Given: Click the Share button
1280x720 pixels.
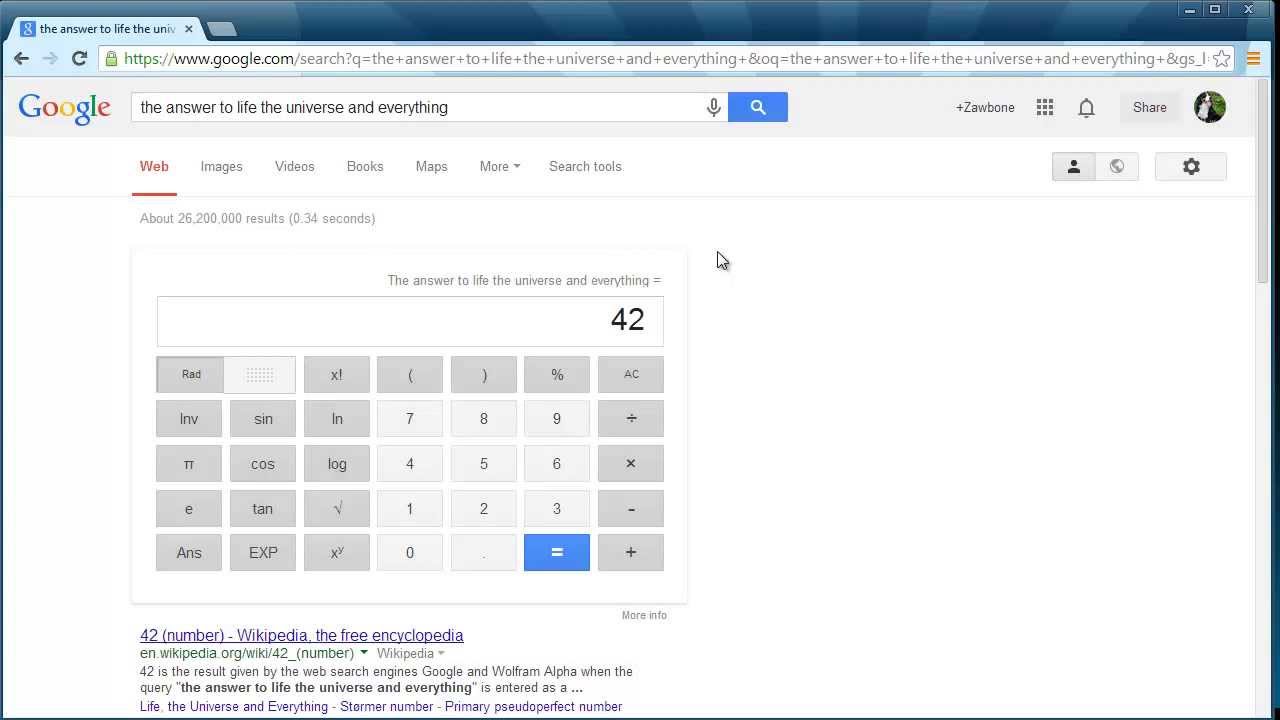Looking at the screenshot, I should pos(1150,107).
